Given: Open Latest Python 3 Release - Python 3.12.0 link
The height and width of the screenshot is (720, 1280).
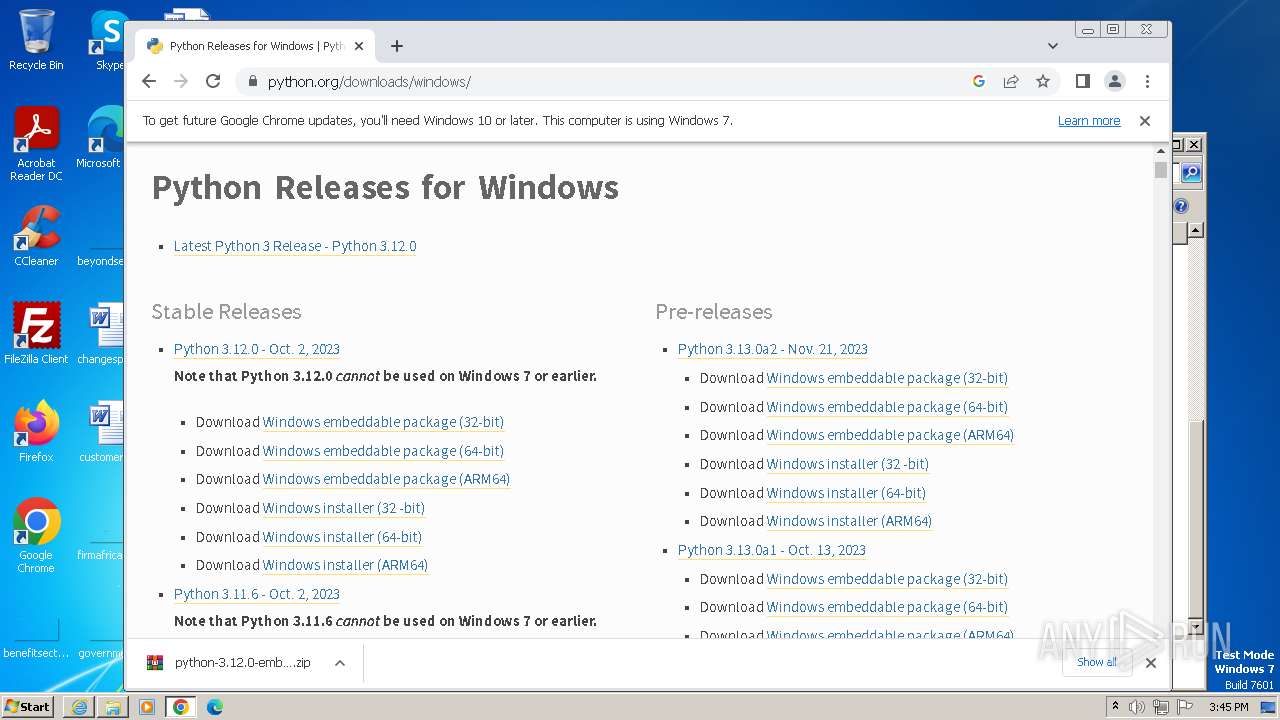Looking at the screenshot, I should (295, 246).
